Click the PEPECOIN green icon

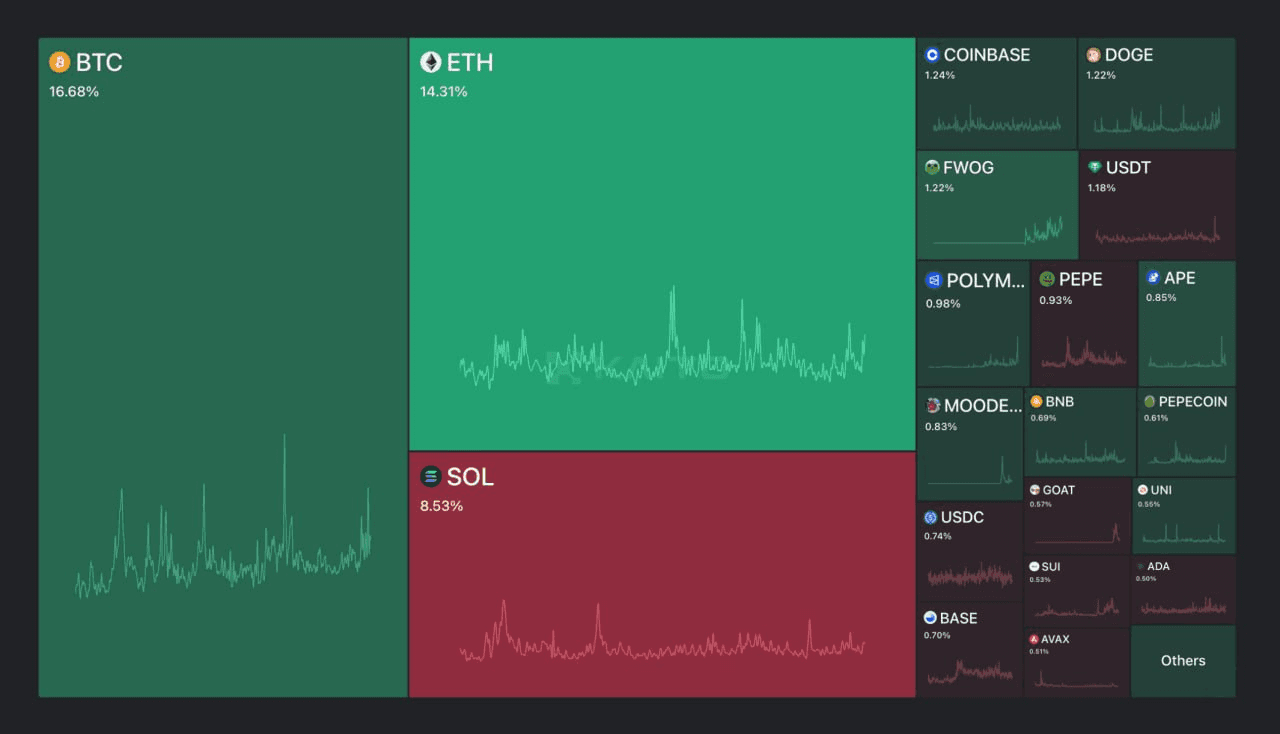[x=1150, y=401]
